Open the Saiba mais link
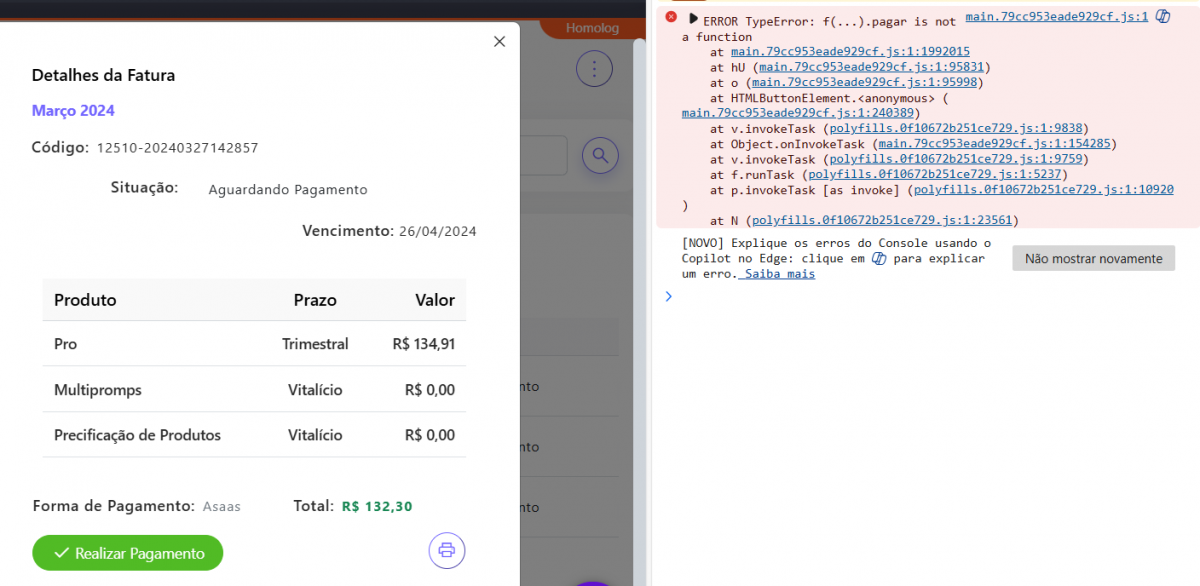Image resolution: width=1200 pixels, height=586 pixels. tap(779, 274)
